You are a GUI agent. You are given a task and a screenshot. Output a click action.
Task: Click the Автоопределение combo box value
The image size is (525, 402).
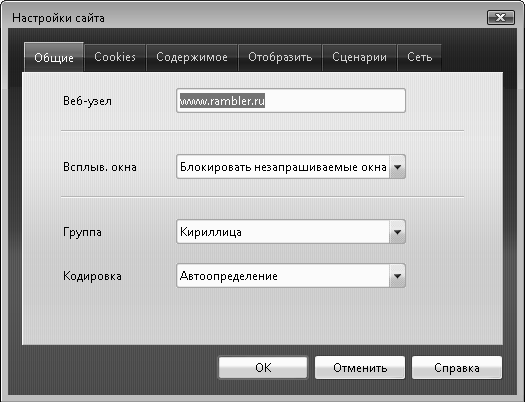pos(229,276)
